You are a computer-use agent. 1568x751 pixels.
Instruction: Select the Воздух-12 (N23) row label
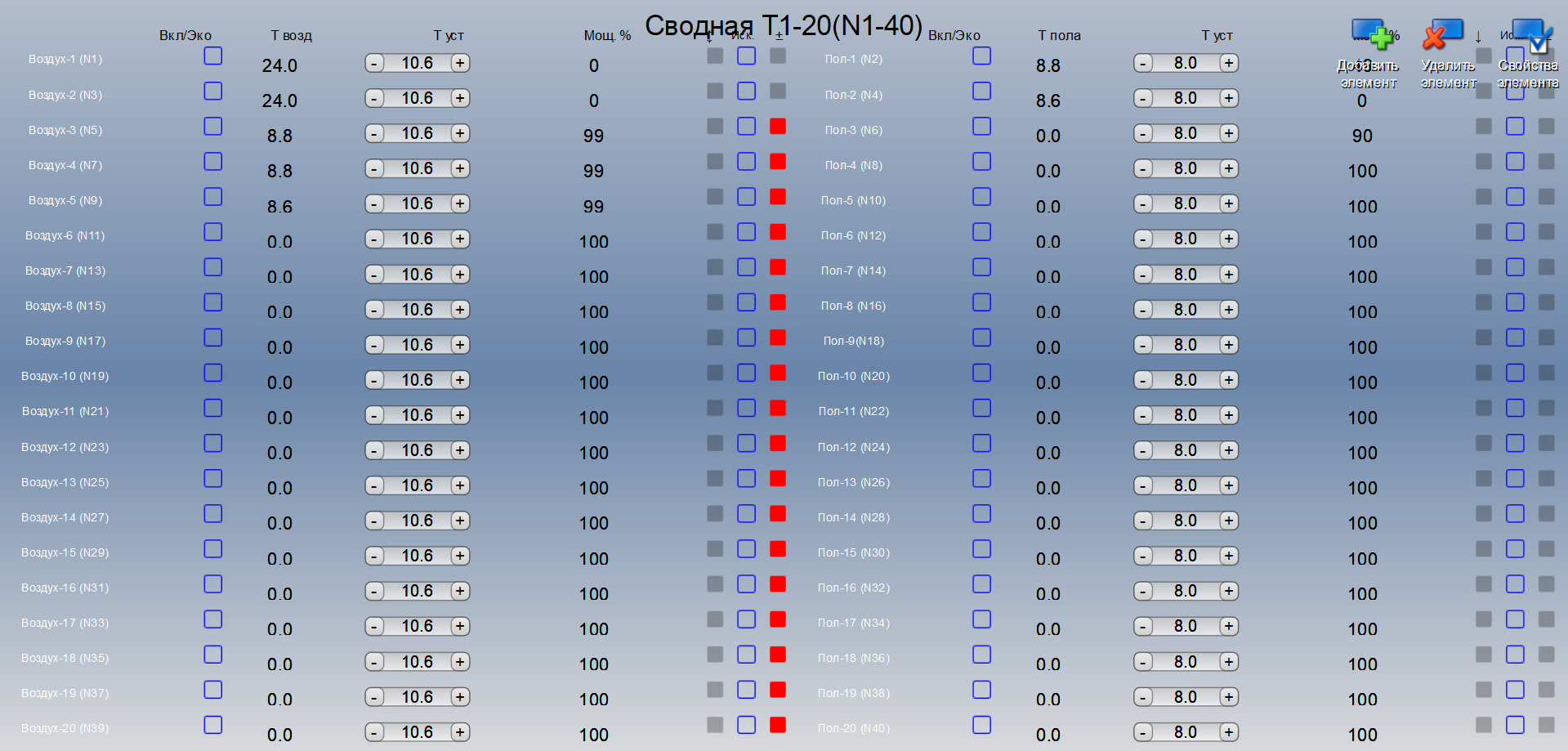65,447
